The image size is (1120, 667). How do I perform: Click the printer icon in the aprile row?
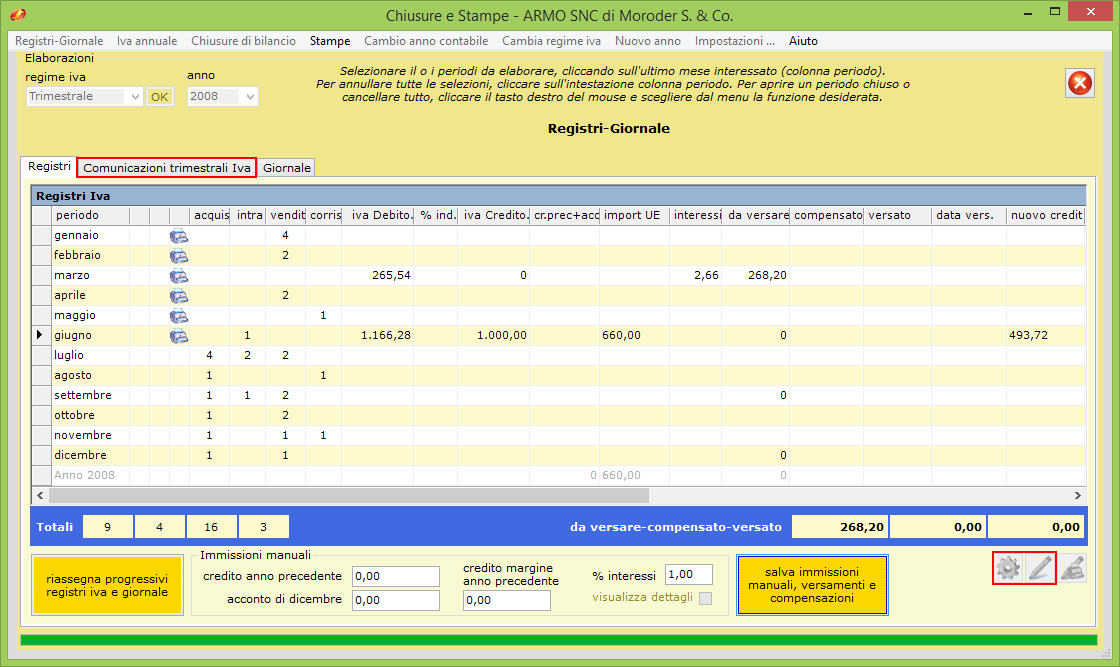tap(179, 296)
